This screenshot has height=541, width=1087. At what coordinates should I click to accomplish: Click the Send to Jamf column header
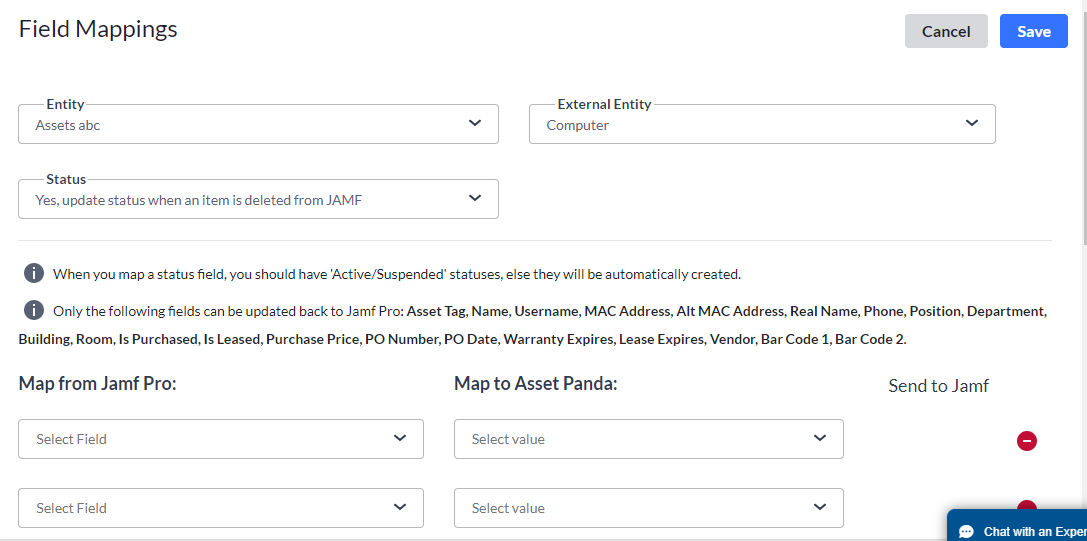point(938,386)
